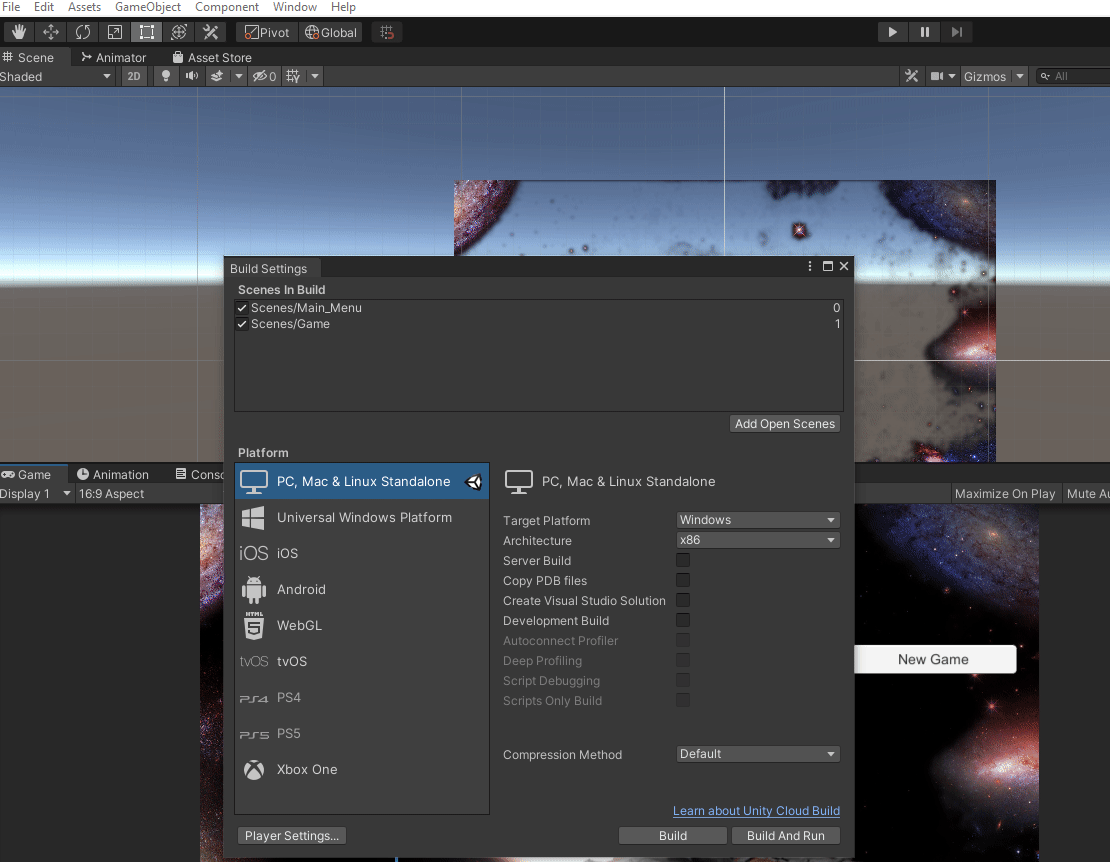1110x862 pixels.
Task: Select Xbox One platform
Action: [362, 770]
